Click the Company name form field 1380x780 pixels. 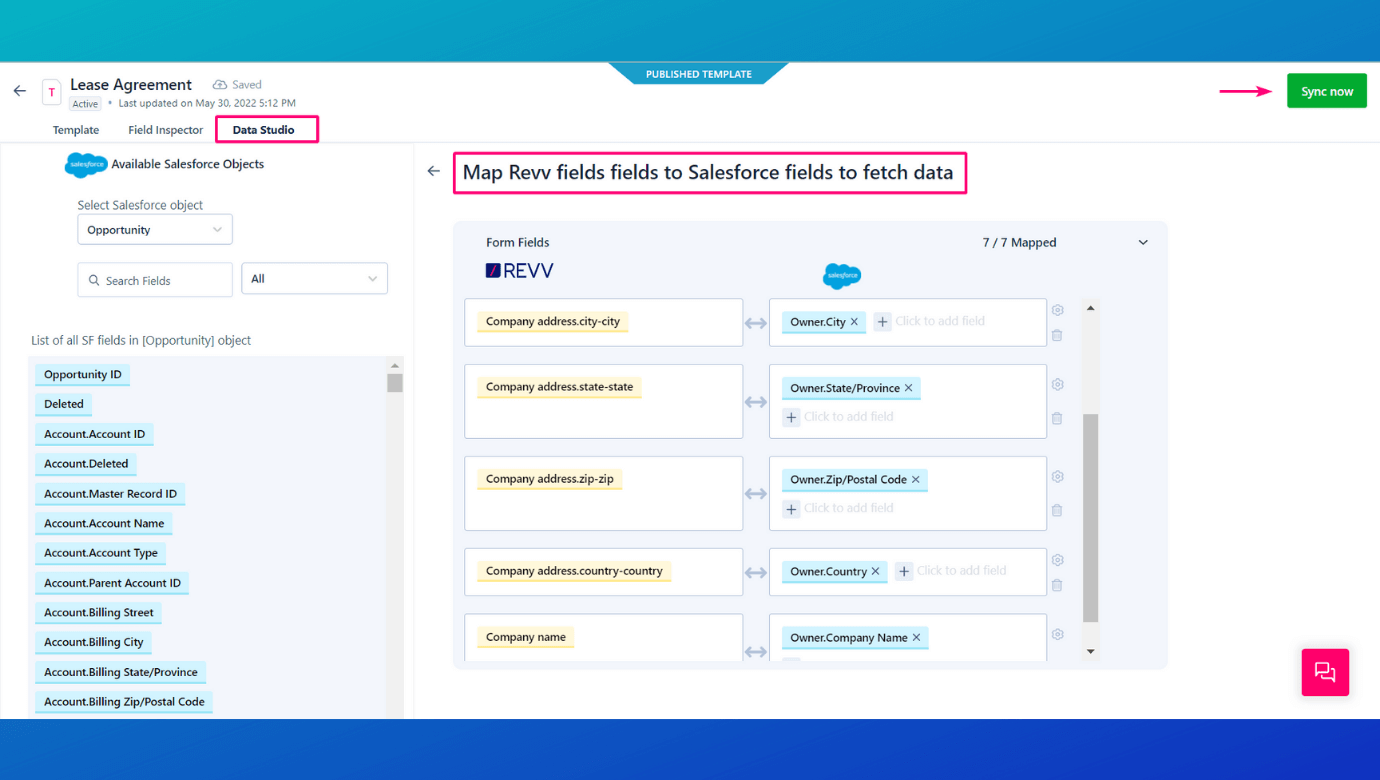pos(526,638)
